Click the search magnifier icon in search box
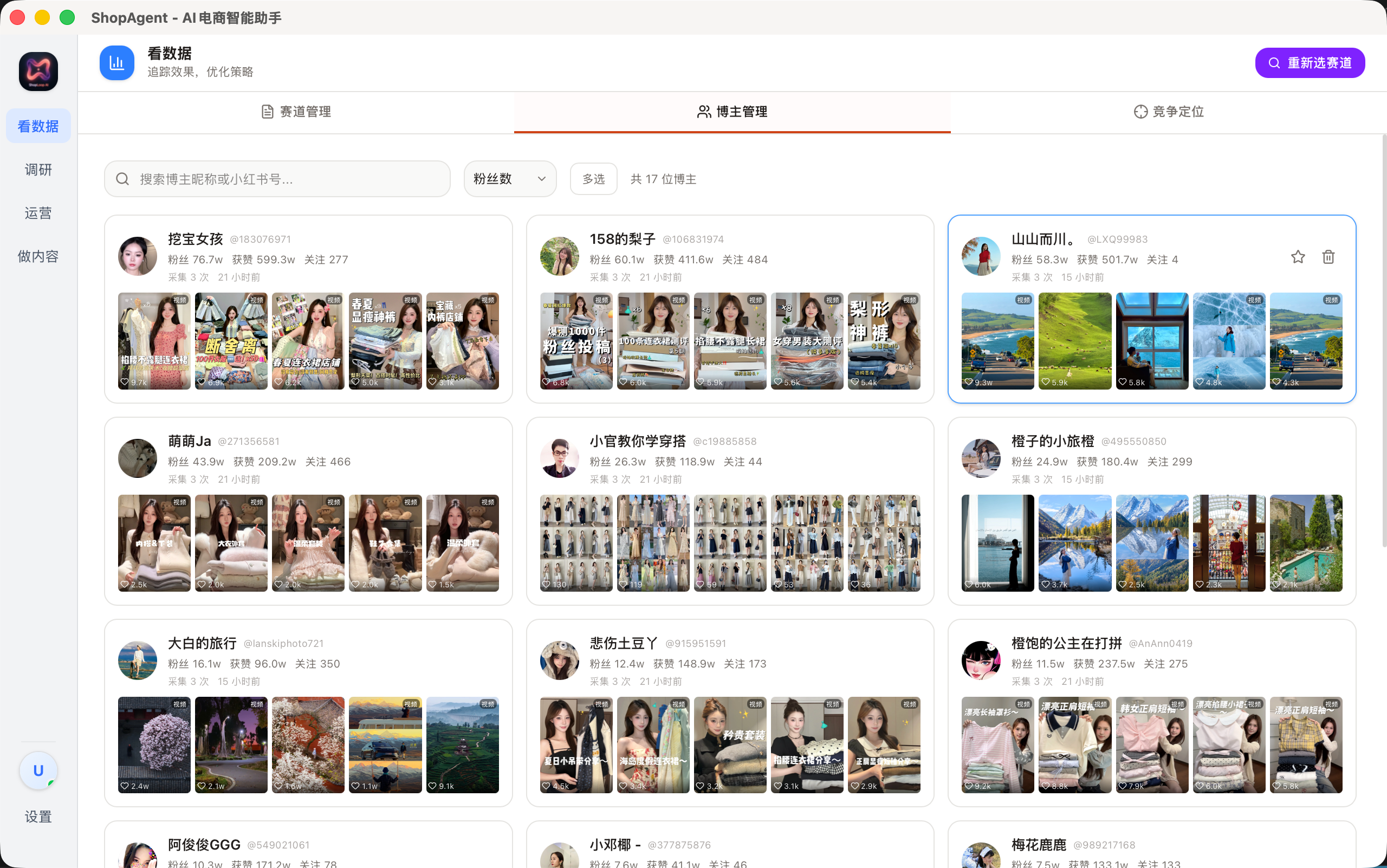1387x868 pixels. [122, 179]
